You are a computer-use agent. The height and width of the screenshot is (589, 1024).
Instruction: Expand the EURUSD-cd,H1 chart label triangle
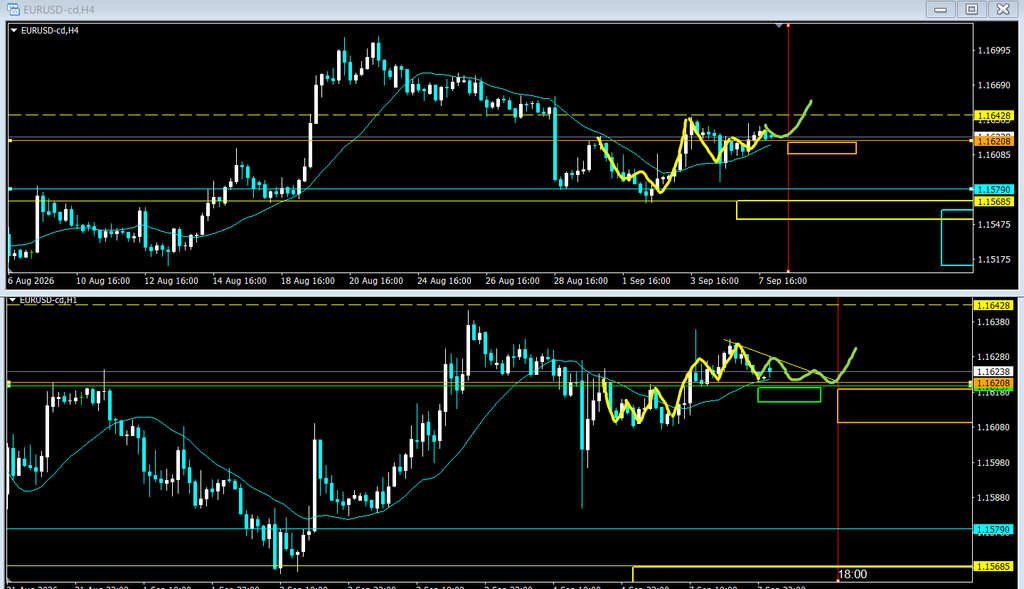[12, 300]
